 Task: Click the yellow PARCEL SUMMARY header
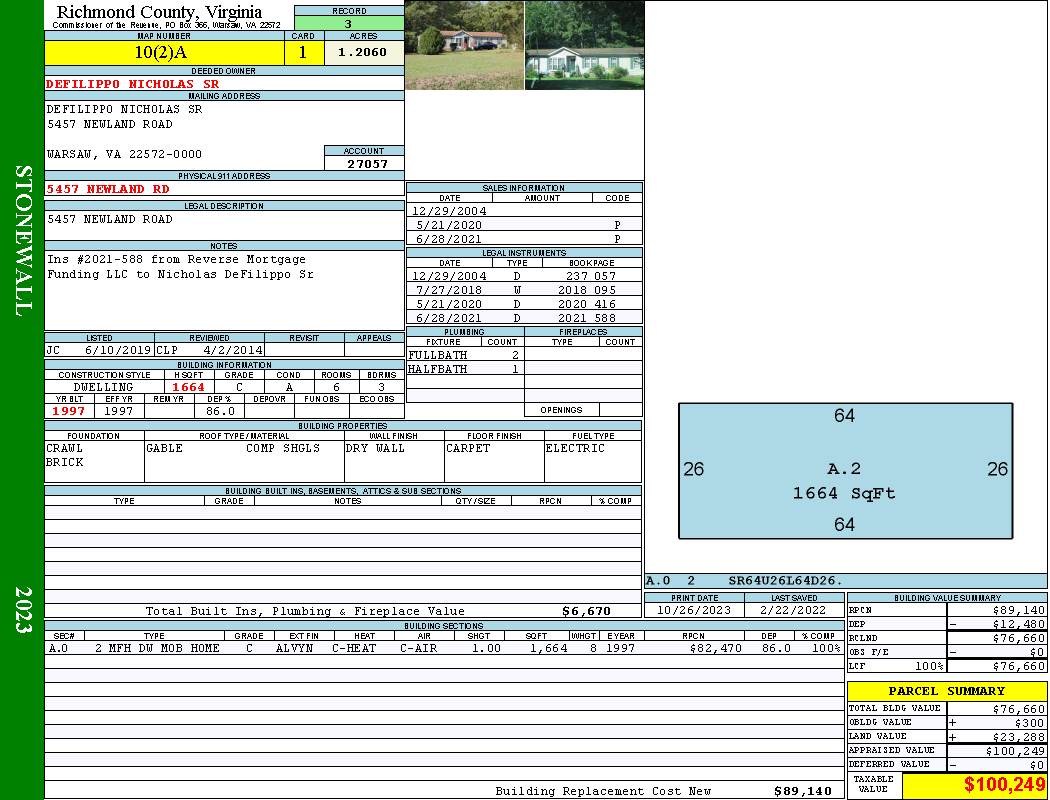pos(946,691)
